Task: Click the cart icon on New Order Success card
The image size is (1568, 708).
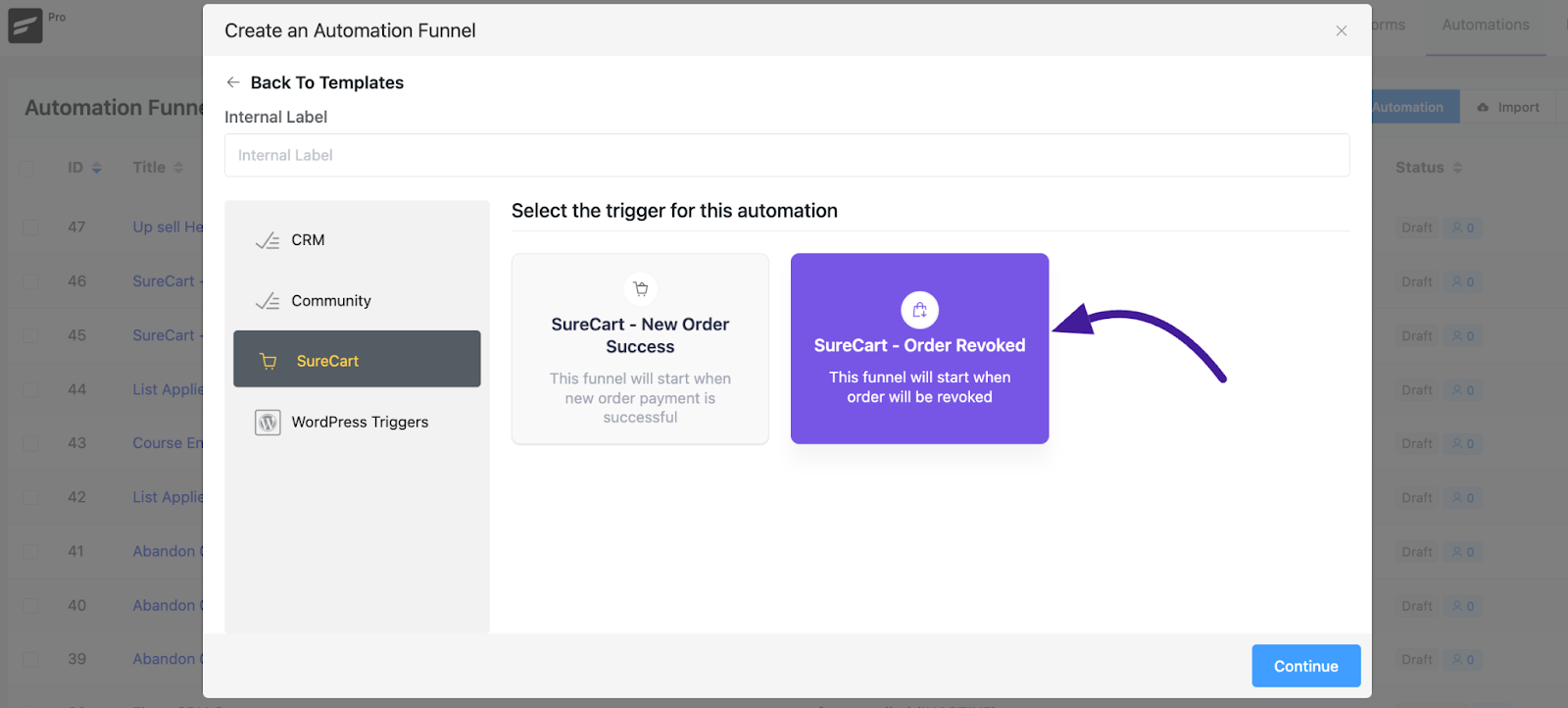Action: tap(640, 289)
